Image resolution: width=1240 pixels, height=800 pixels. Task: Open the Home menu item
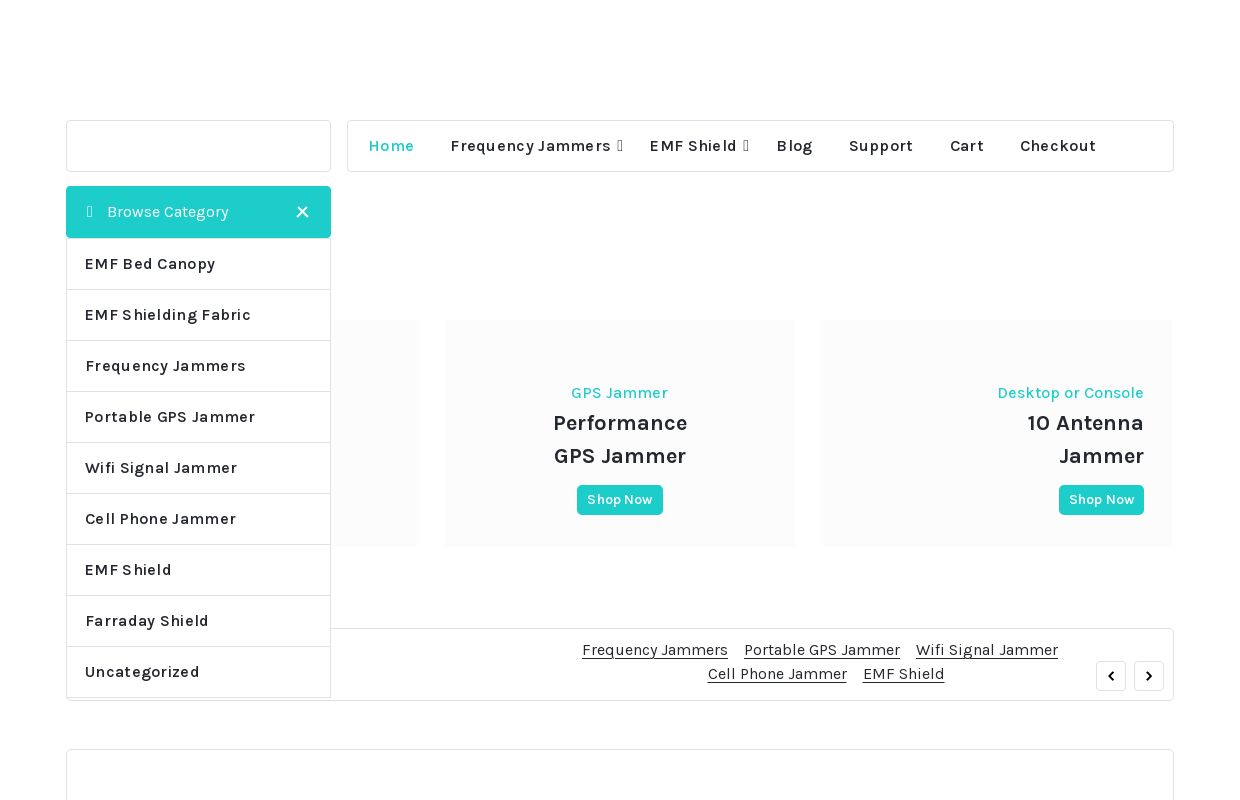pyautogui.click(x=391, y=146)
